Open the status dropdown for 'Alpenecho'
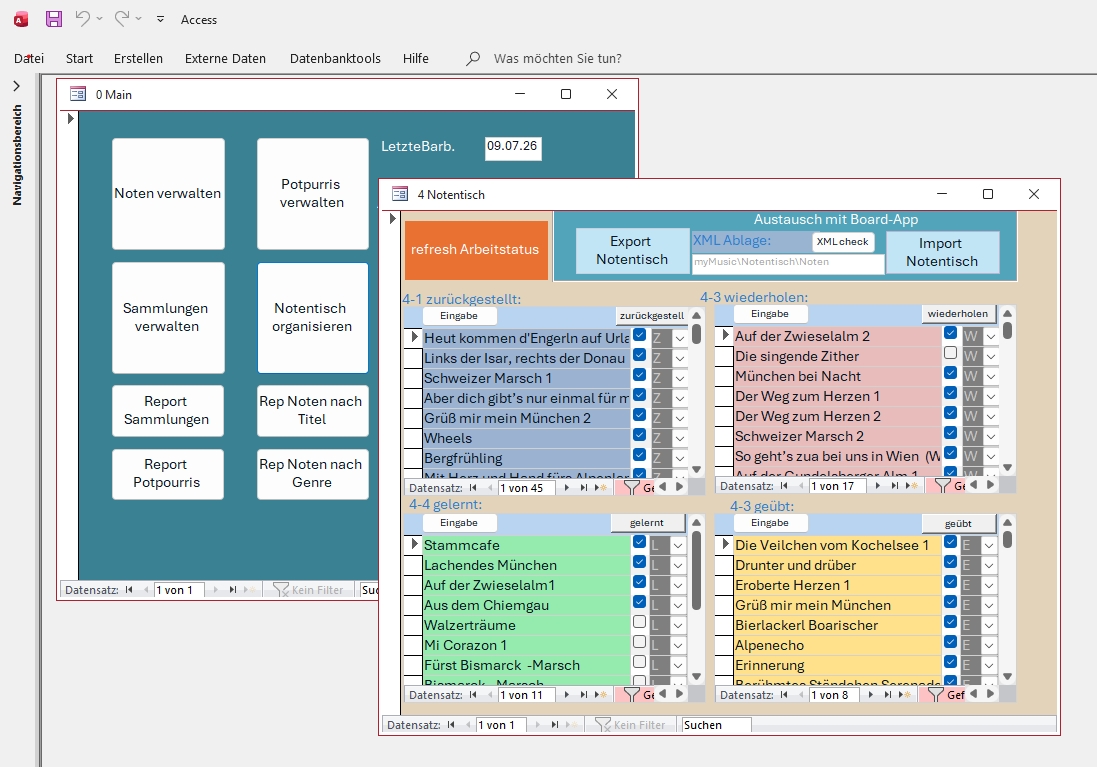Image resolution: width=1097 pixels, height=767 pixels. pyautogui.click(x=989, y=646)
